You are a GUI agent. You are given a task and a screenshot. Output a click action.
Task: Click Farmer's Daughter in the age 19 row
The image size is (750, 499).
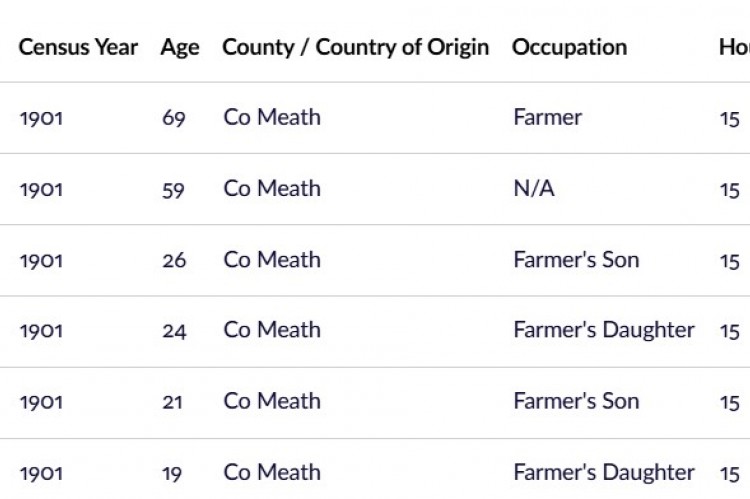pyautogui.click(x=603, y=473)
